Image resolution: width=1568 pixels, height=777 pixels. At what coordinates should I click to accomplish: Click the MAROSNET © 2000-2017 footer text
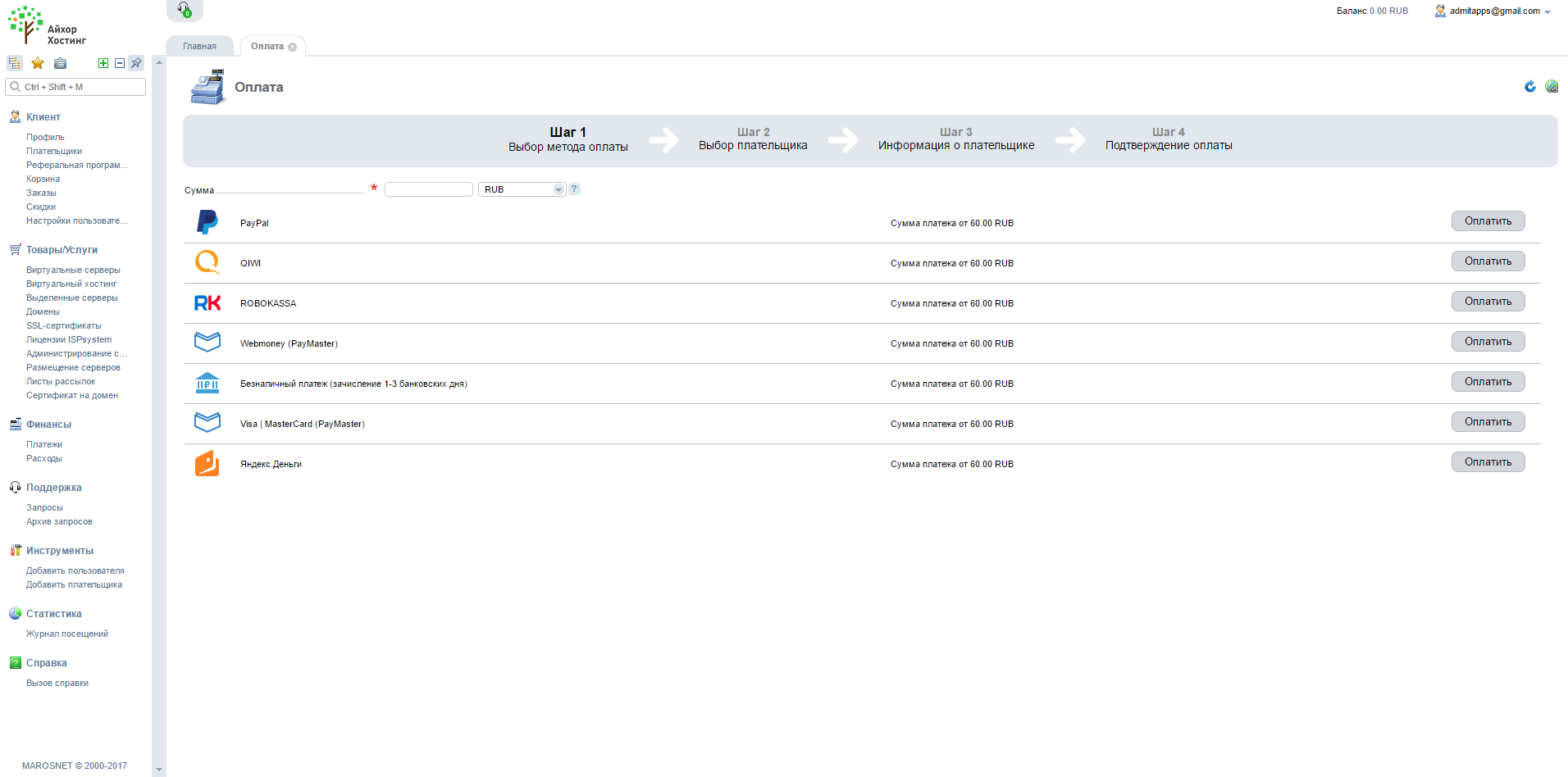[x=75, y=766]
